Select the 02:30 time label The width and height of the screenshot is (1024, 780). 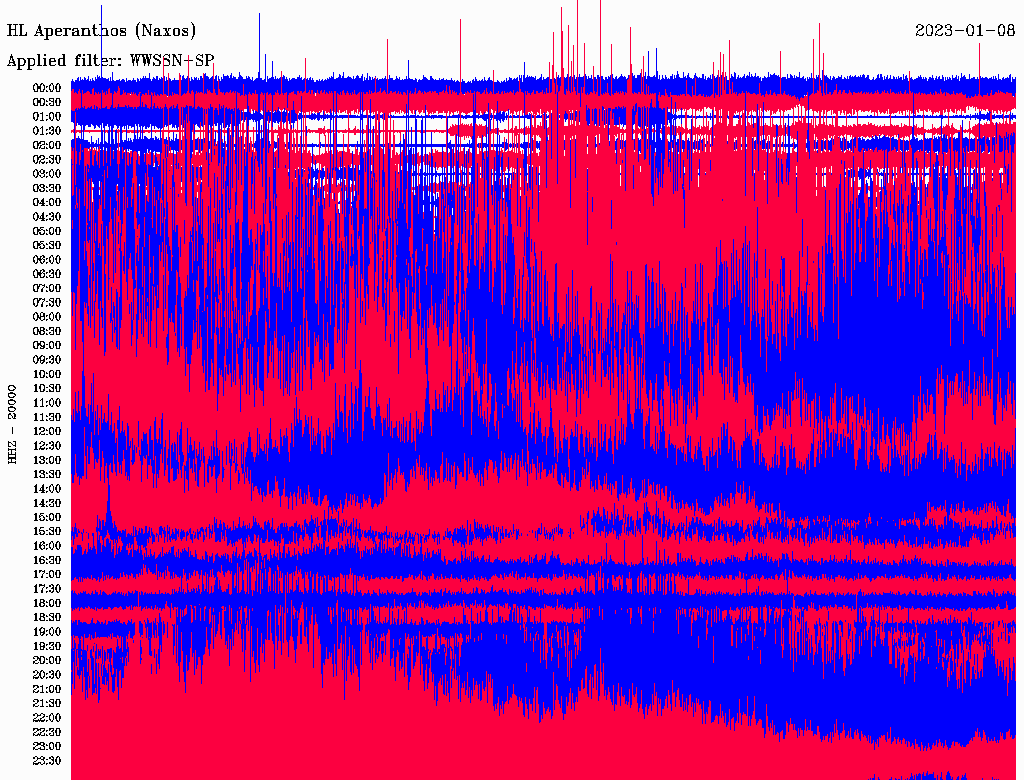click(47, 160)
